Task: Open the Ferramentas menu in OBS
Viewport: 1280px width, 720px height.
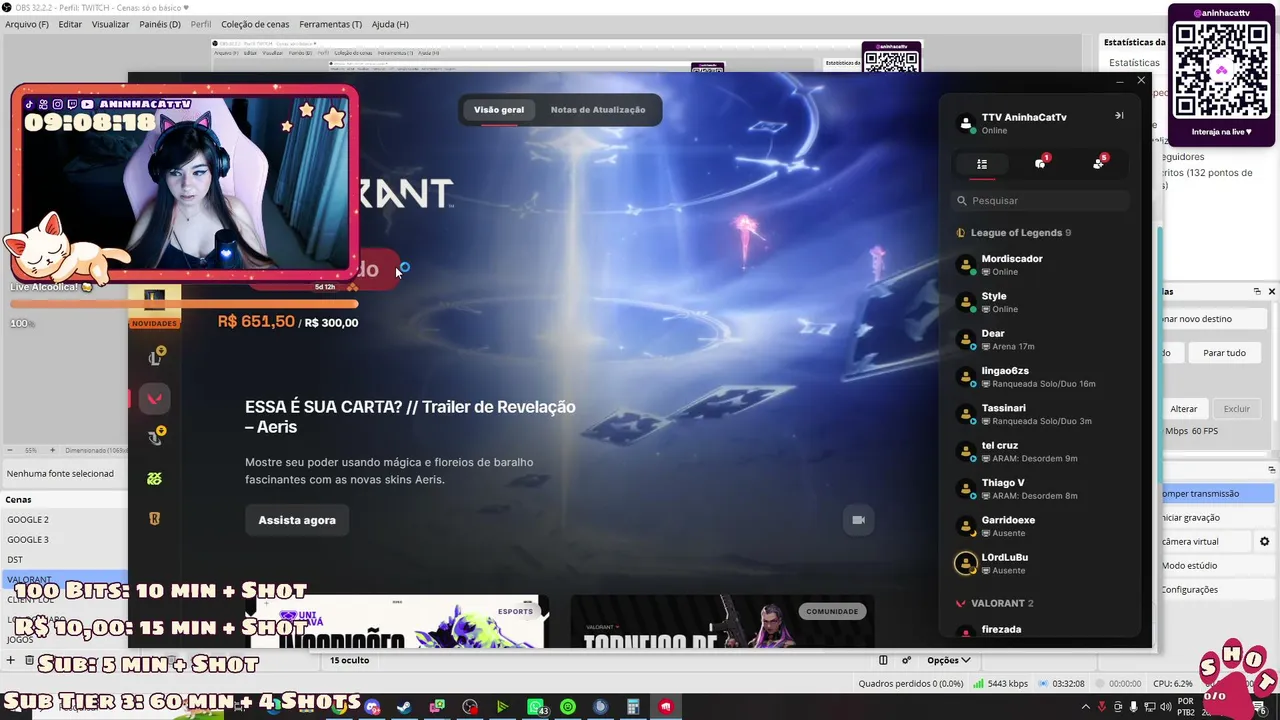Action: coord(331,24)
